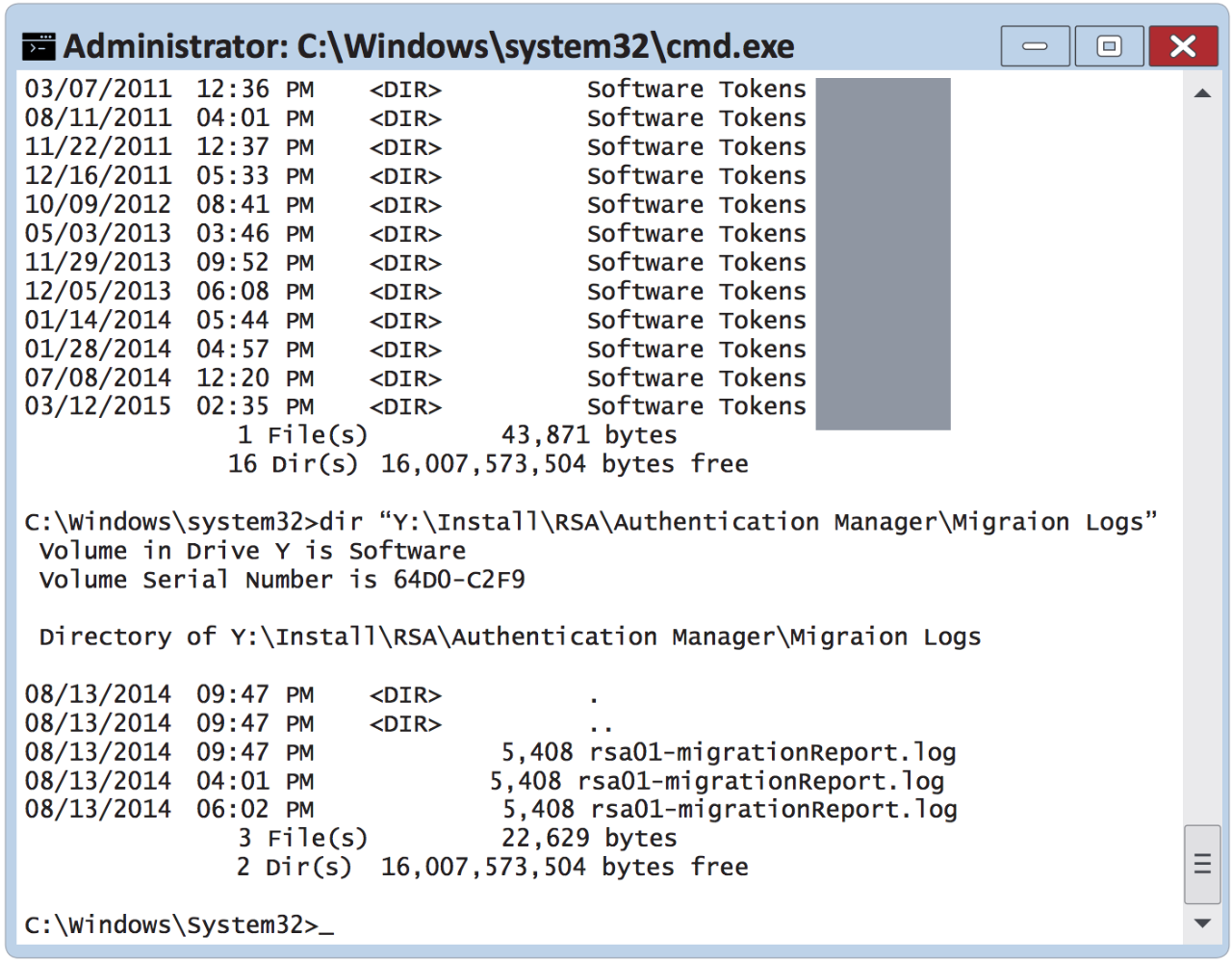This screenshot has width=1232, height=962.
Task: Open the cmd.exe system menu icon
Action: 38,46
